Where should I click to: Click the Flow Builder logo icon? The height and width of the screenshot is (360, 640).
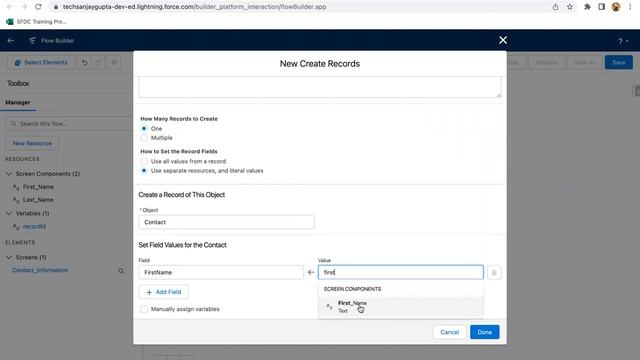[x=32, y=40]
